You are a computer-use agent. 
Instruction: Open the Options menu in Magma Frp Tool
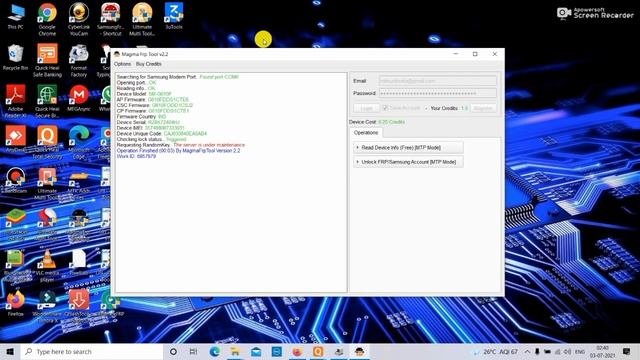[x=122, y=64]
